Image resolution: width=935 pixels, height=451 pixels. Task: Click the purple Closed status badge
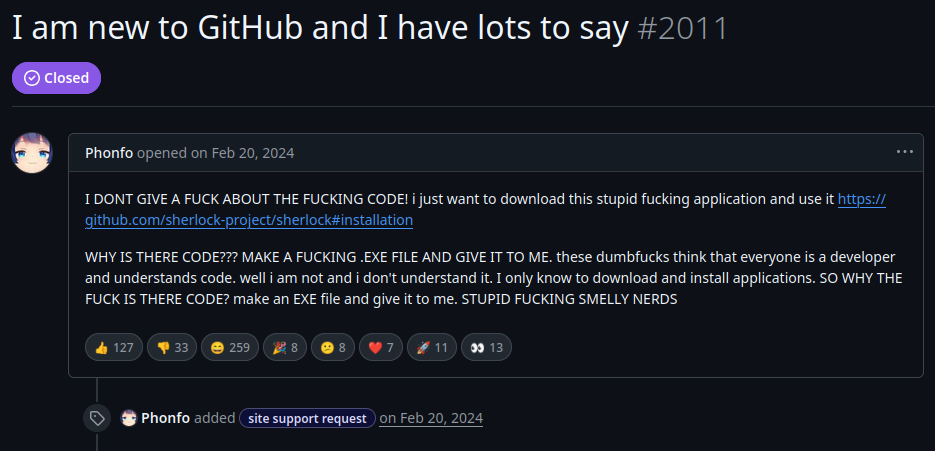coord(56,78)
